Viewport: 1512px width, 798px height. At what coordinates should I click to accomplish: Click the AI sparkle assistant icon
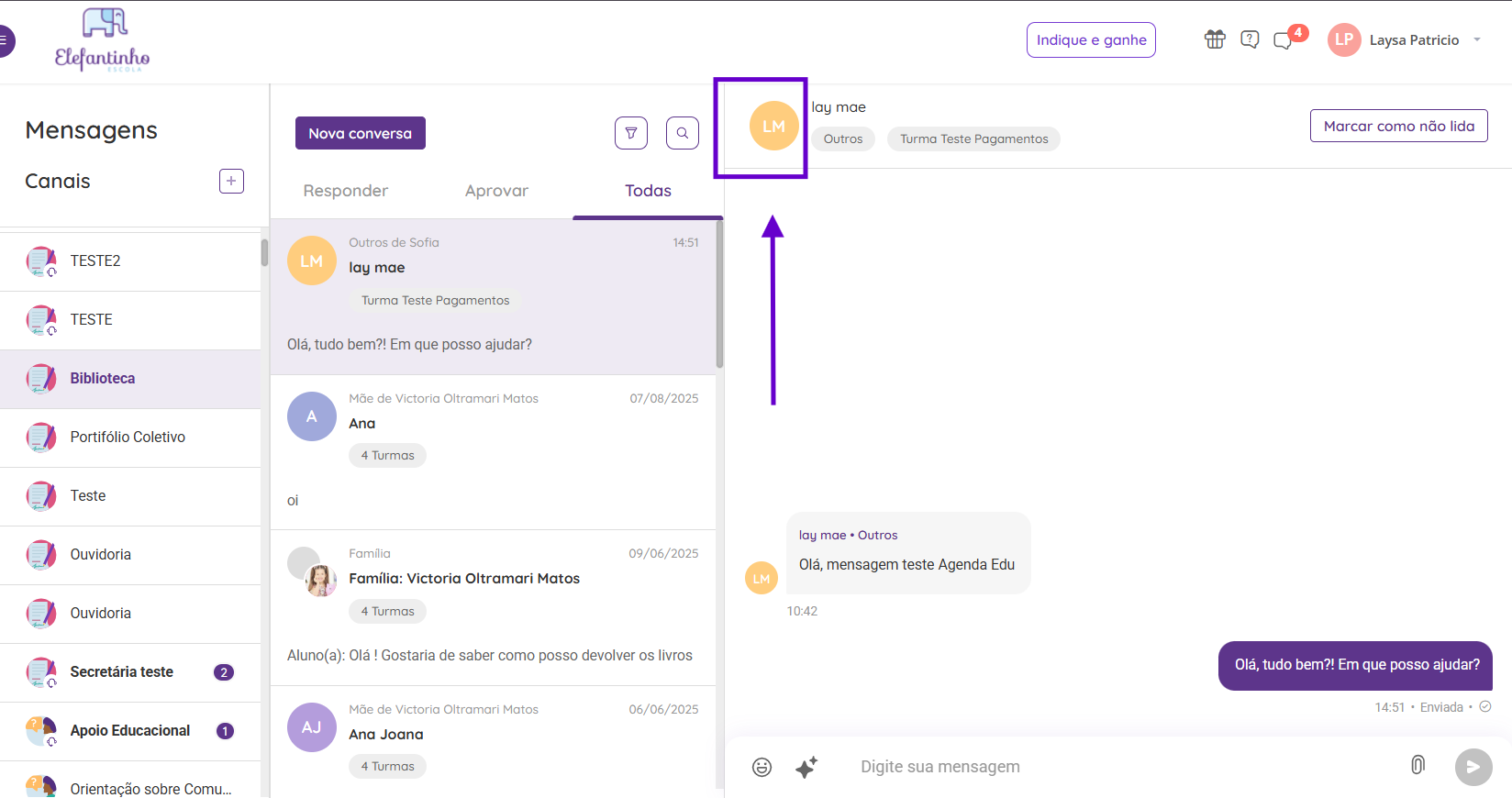point(806,767)
